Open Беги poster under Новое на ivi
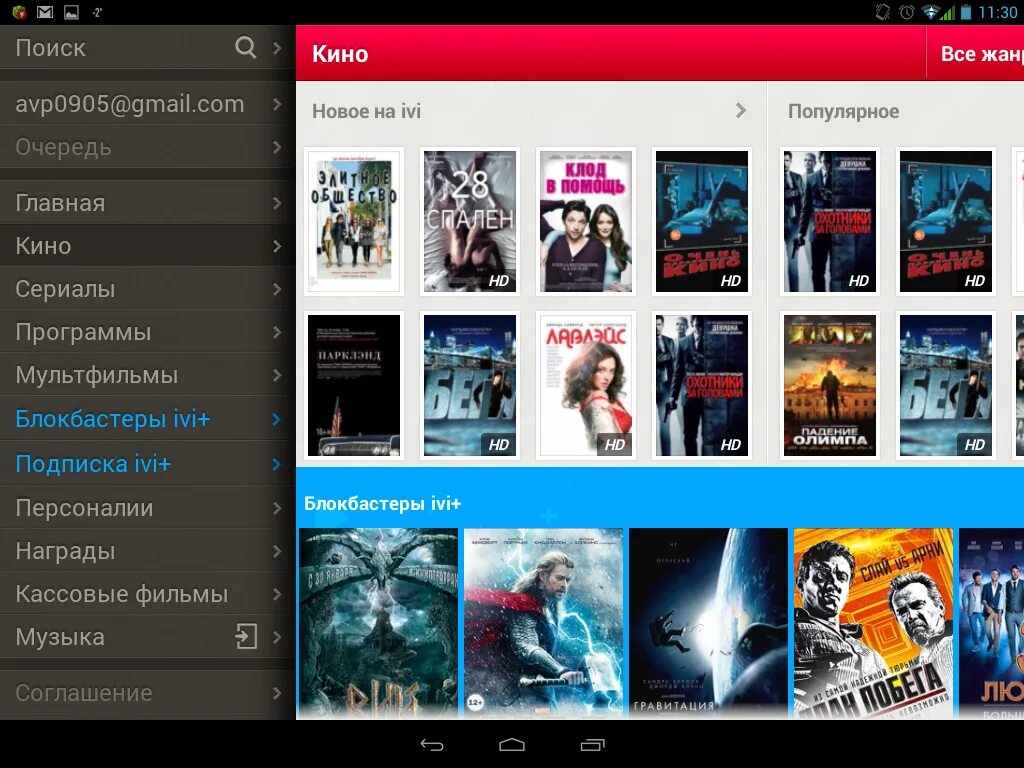The image size is (1024, 768). click(x=470, y=385)
